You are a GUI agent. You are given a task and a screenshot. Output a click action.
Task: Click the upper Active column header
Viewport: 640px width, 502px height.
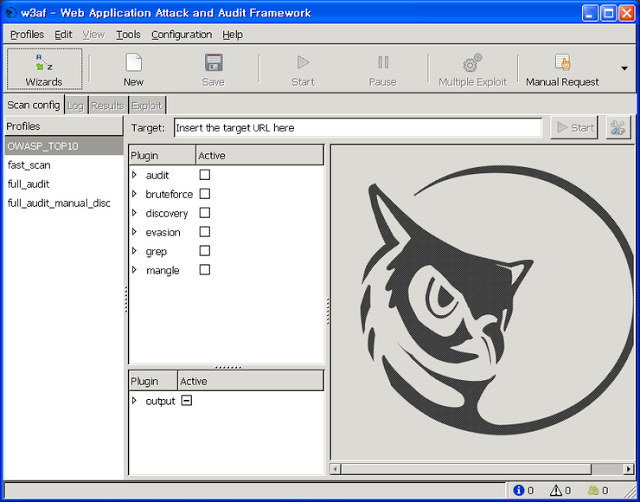[260, 155]
